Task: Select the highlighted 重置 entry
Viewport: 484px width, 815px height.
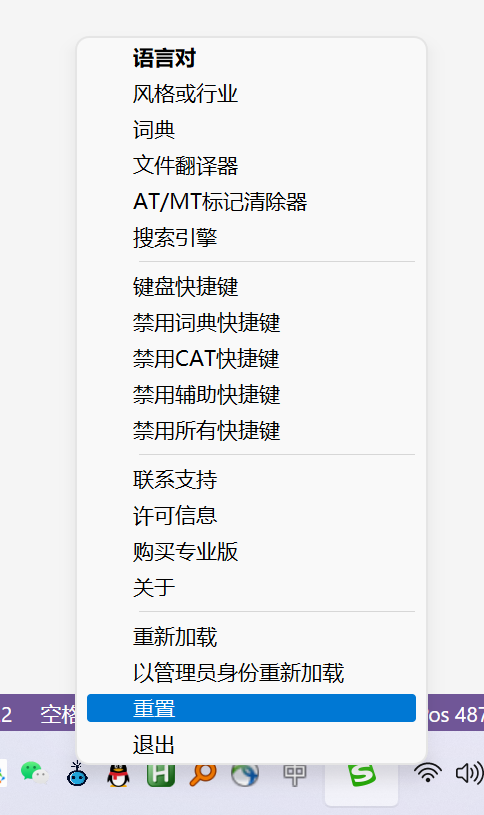Action: click(x=251, y=708)
